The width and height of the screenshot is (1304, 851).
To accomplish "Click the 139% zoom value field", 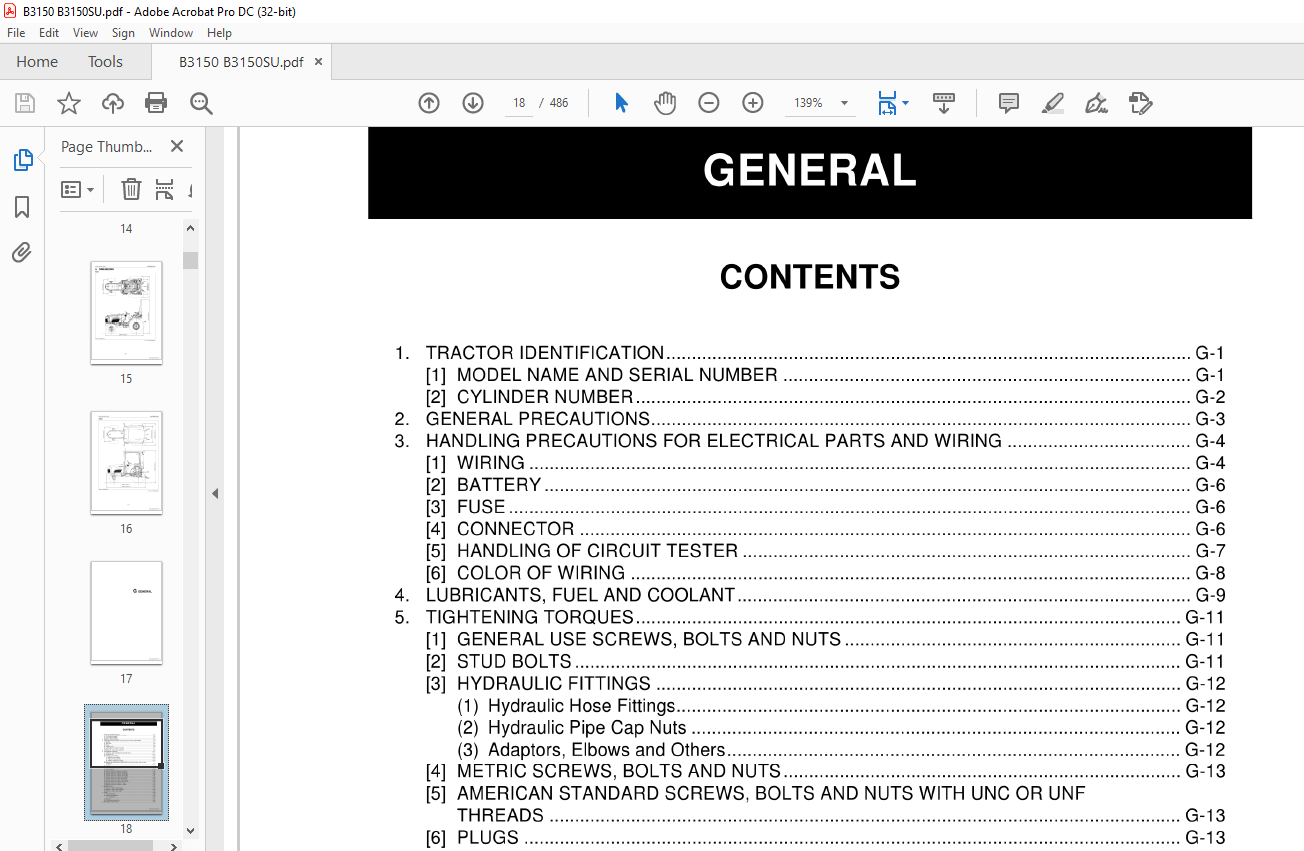I will coord(808,103).
